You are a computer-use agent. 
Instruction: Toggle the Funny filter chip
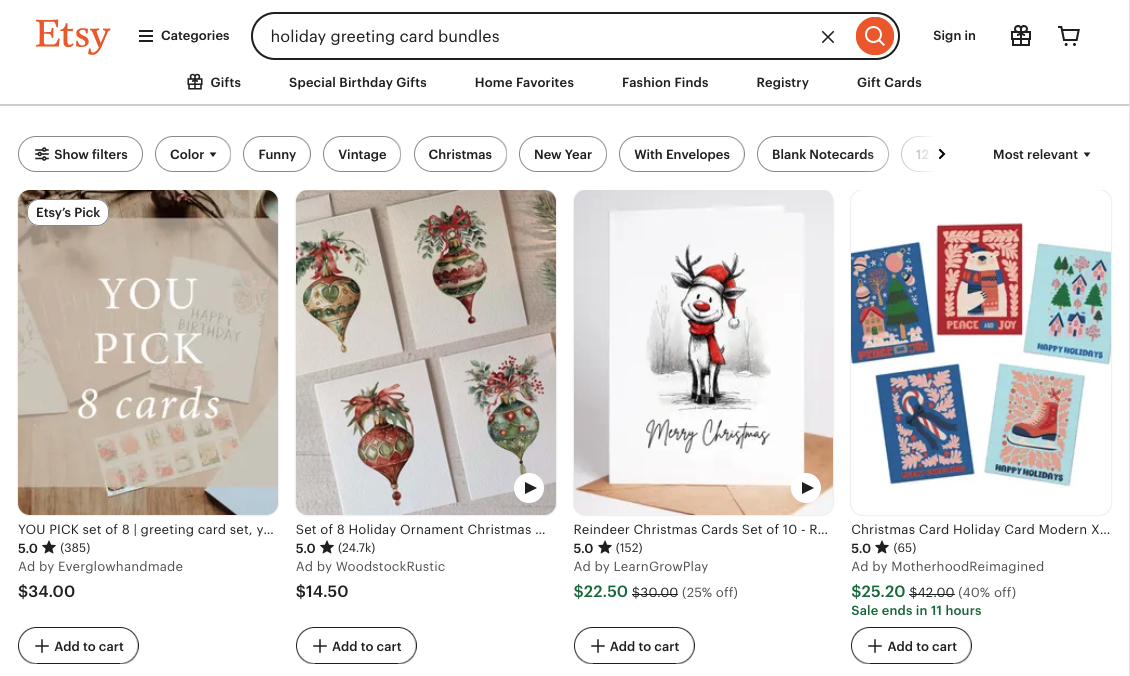[277, 154]
